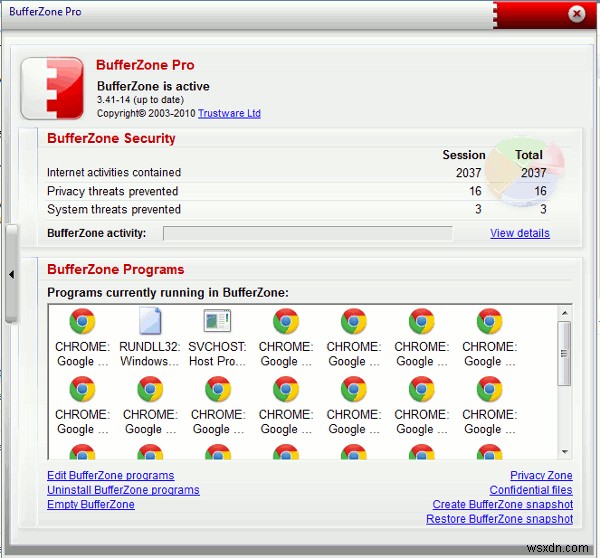Open View details for BufferZone activity
The width and height of the screenshot is (600, 558).
point(520,233)
